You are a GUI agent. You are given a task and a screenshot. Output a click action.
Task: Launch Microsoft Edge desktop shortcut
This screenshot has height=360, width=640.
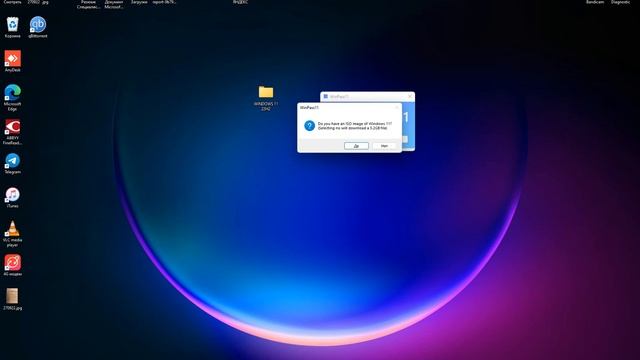click(x=13, y=98)
